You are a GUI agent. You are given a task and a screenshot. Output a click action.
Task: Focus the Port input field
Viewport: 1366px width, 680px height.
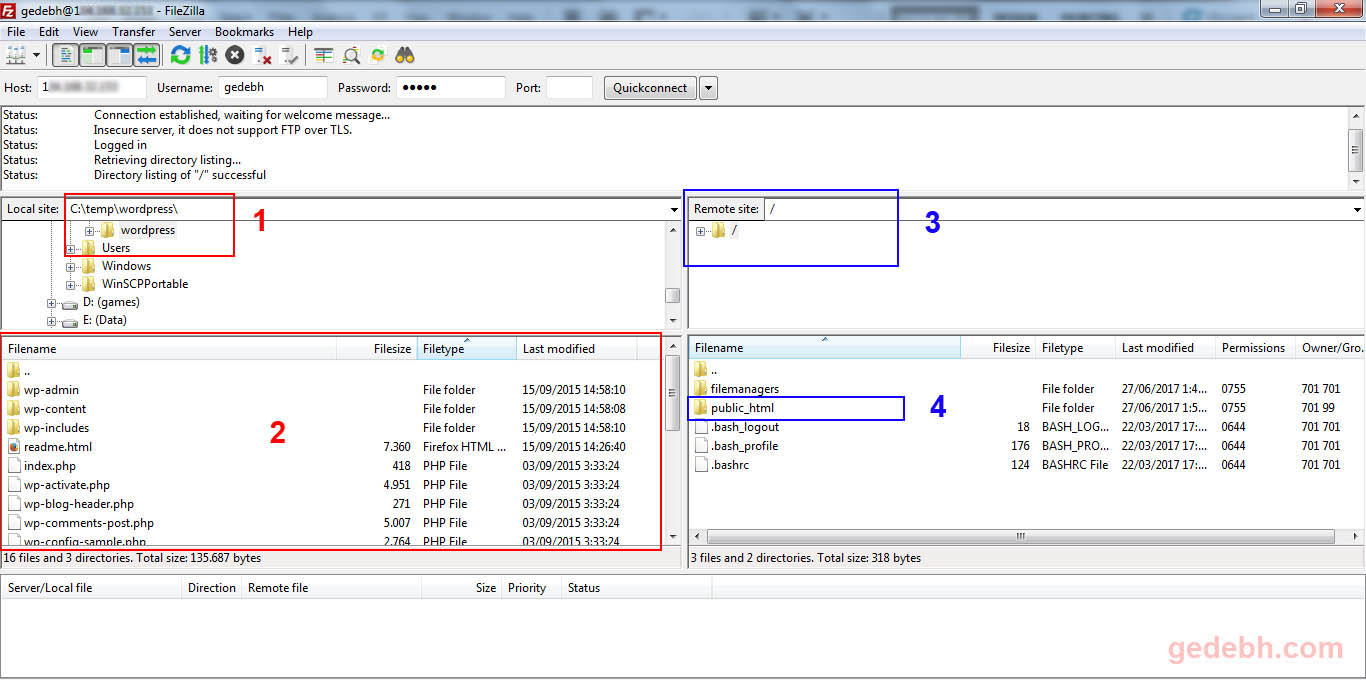(x=569, y=88)
